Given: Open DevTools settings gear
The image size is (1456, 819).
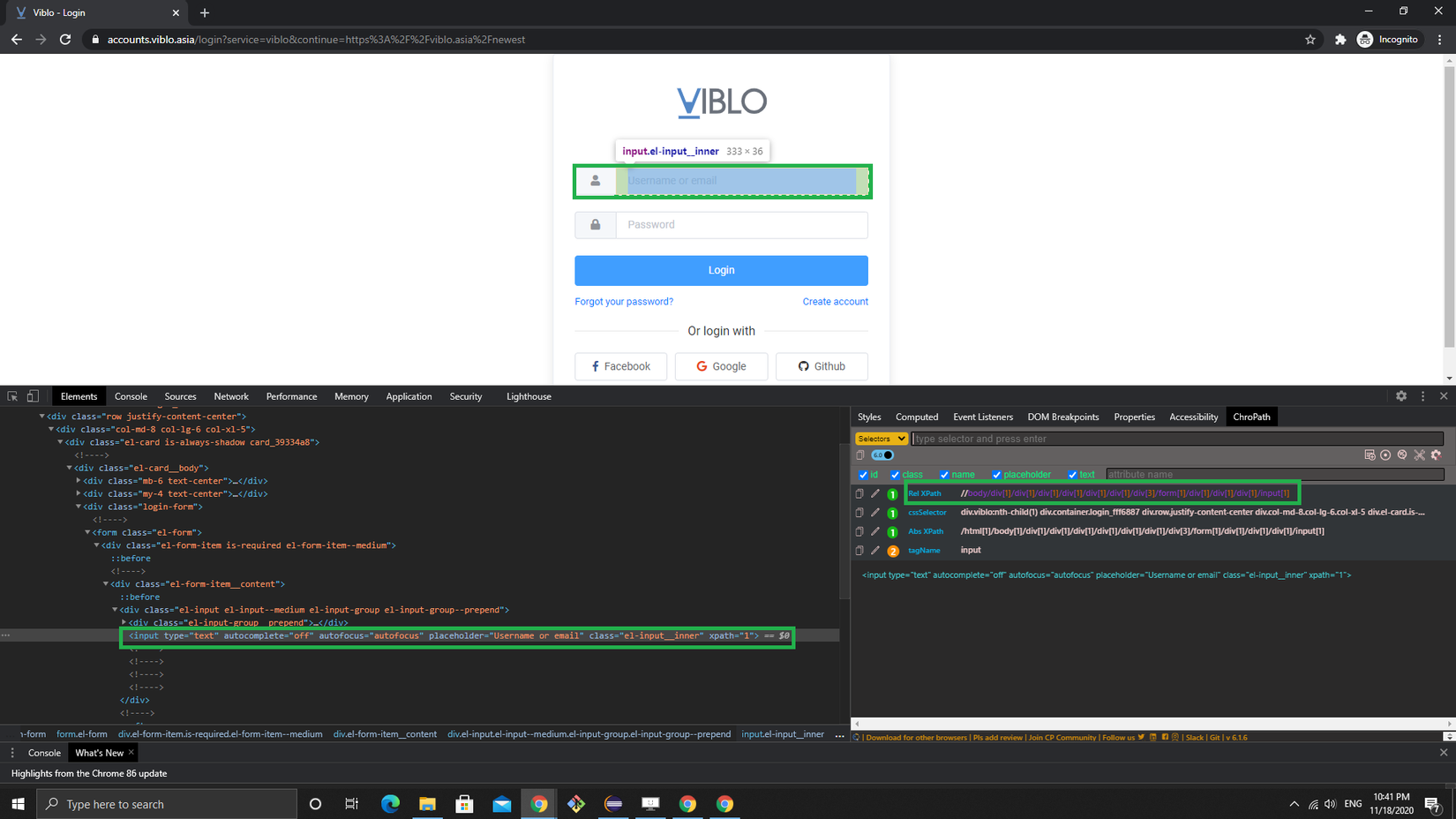Looking at the screenshot, I should point(1401,396).
